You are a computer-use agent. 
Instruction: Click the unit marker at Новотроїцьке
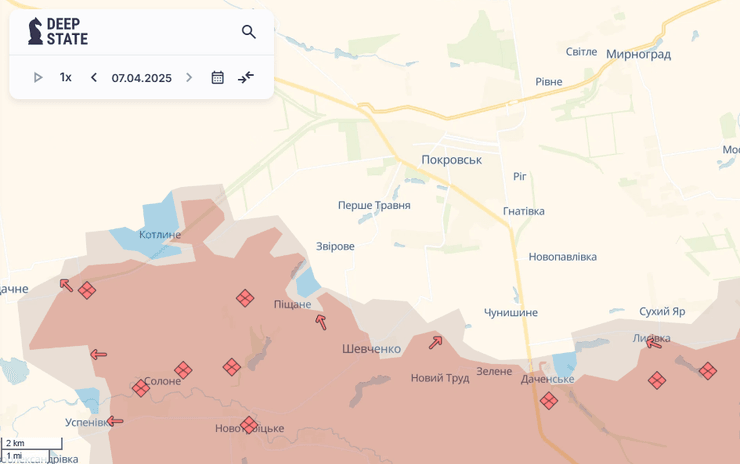coord(249,424)
